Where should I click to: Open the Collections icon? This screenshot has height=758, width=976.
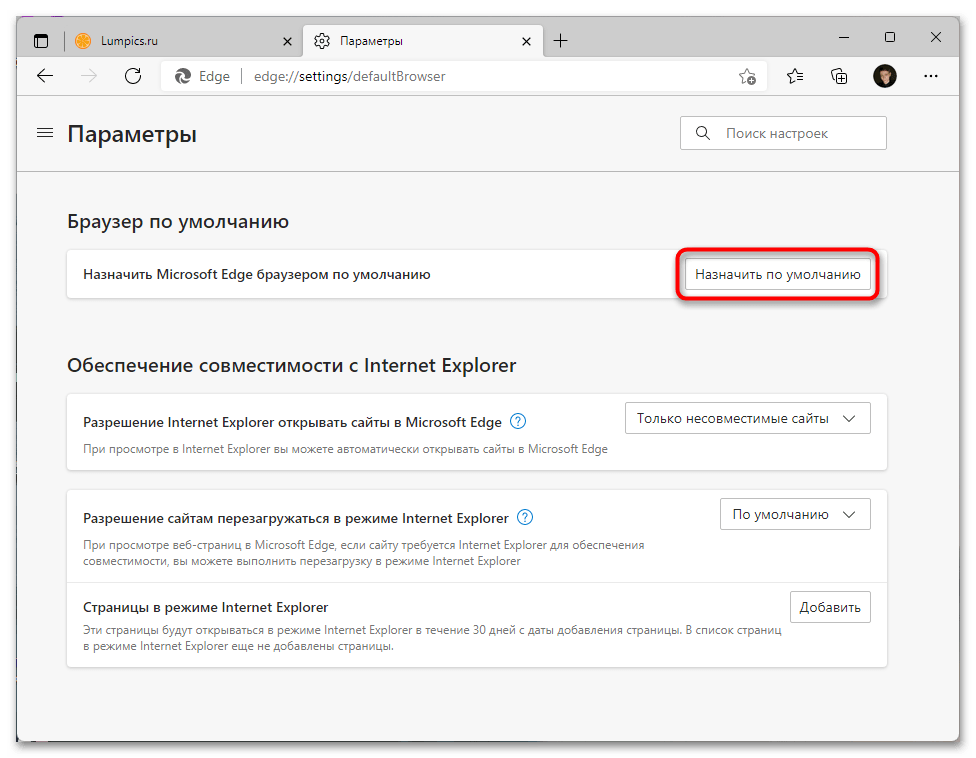tap(840, 76)
